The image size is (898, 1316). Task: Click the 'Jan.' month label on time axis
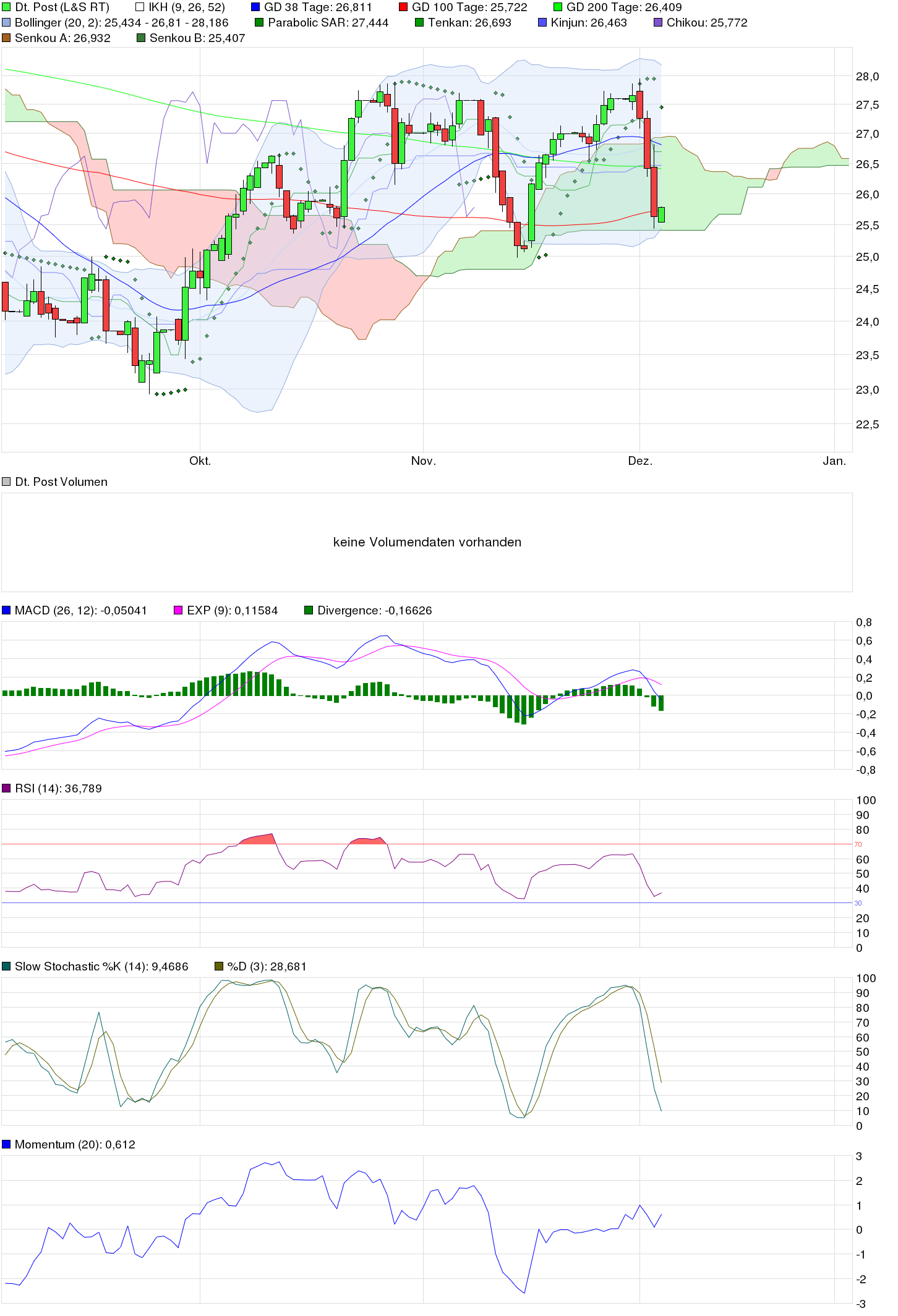pyautogui.click(x=834, y=461)
